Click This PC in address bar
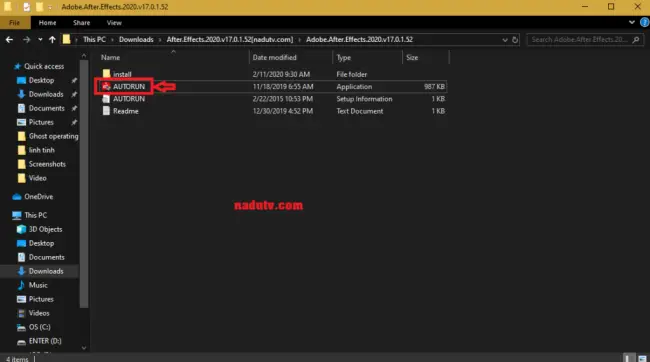This screenshot has height=362, width=650. point(94,39)
